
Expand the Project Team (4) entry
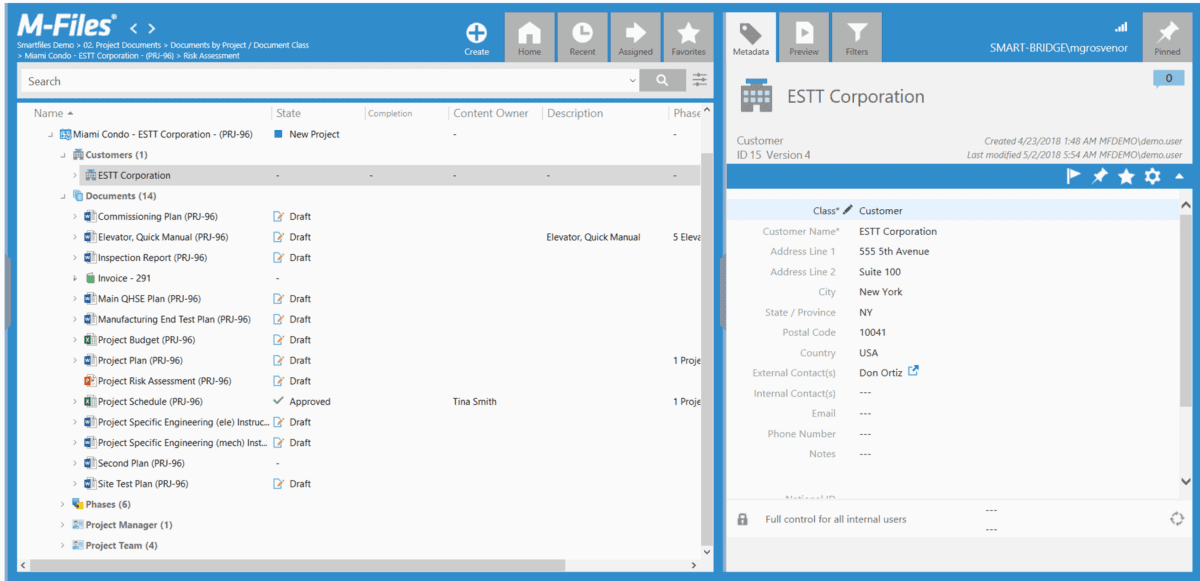point(63,545)
